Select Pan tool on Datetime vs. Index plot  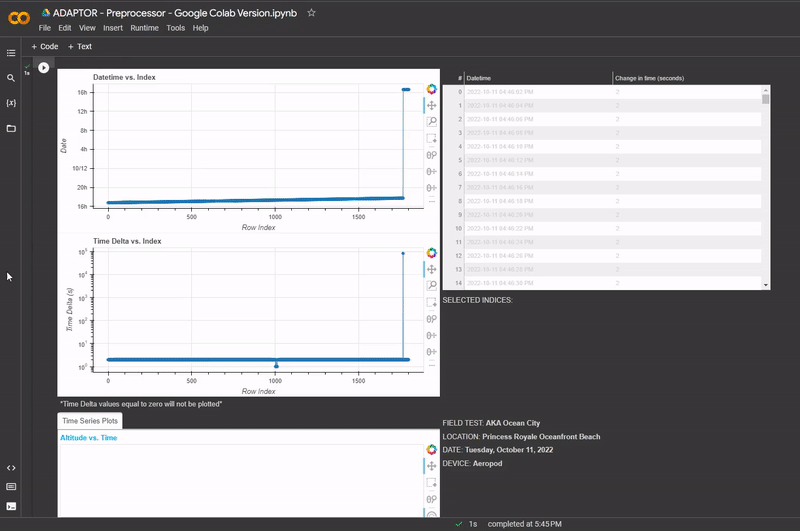[432, 106]
